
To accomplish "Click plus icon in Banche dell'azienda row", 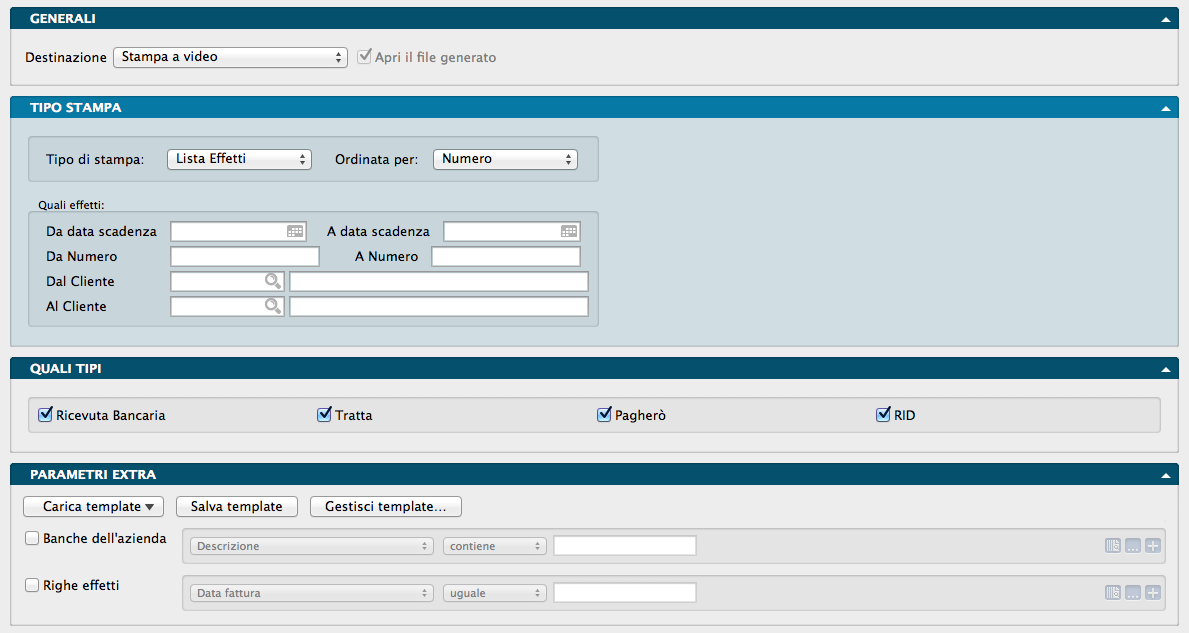I will pyautogui.click(x=1153, y=546).
